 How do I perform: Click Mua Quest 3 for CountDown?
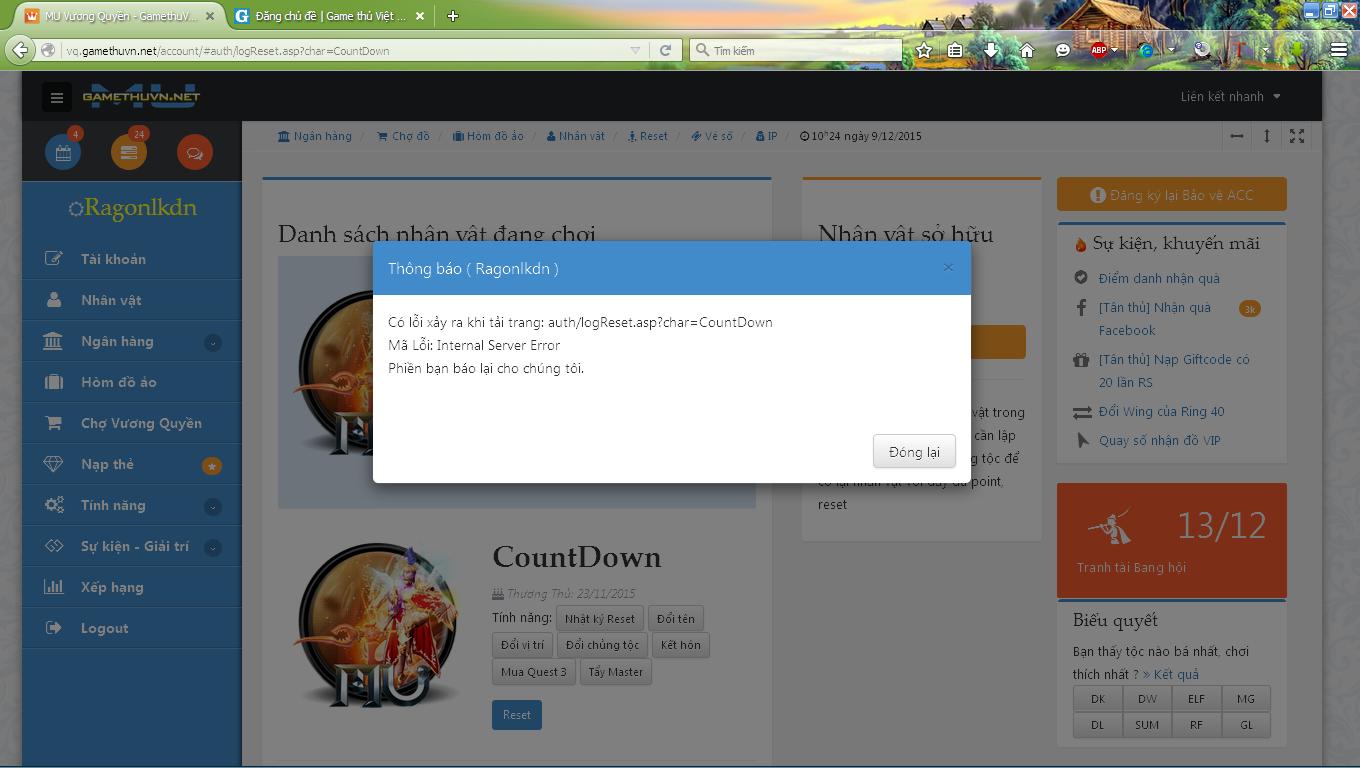[534, 672]
